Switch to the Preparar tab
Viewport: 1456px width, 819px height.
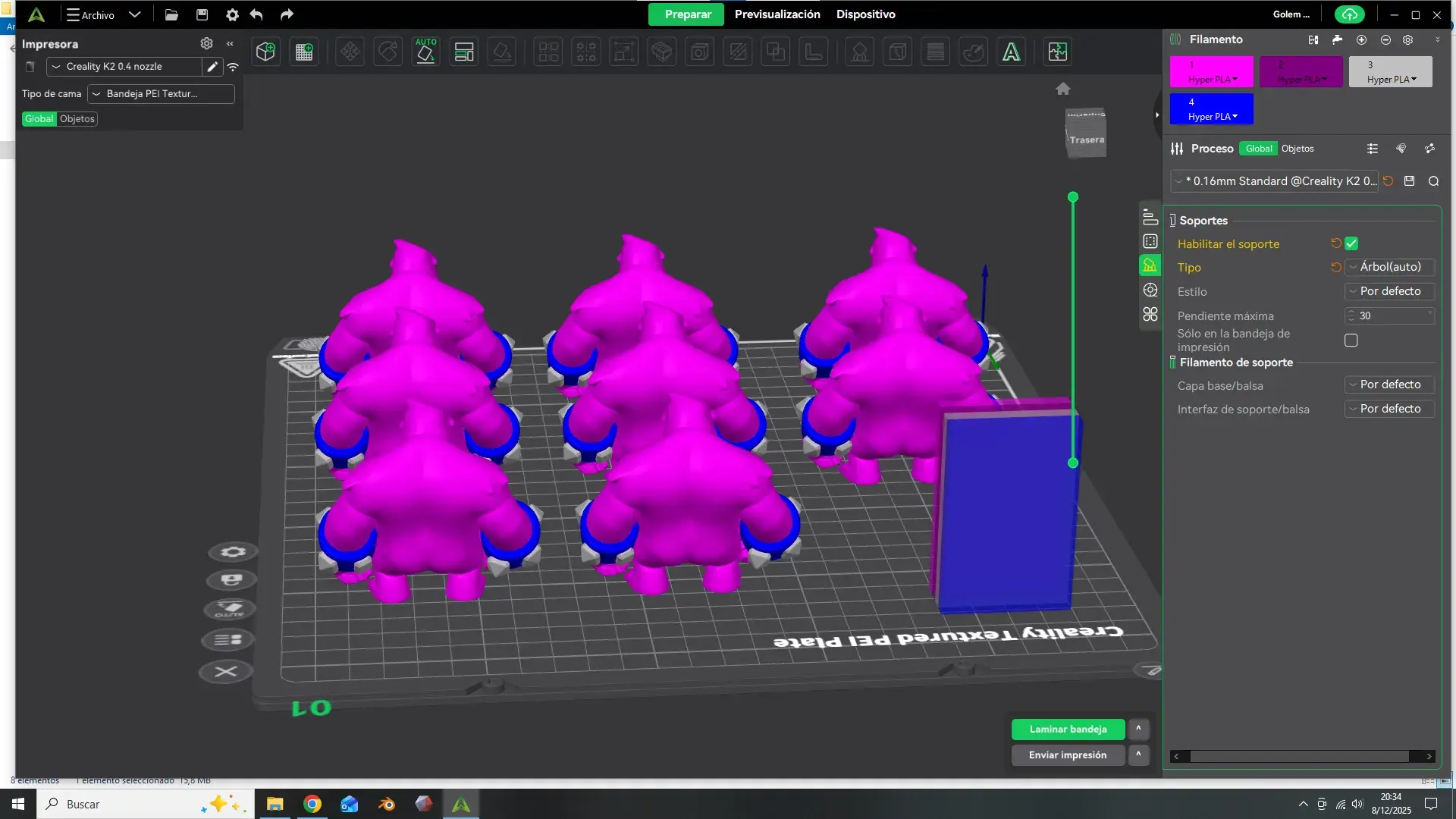(x=688, y=14)
